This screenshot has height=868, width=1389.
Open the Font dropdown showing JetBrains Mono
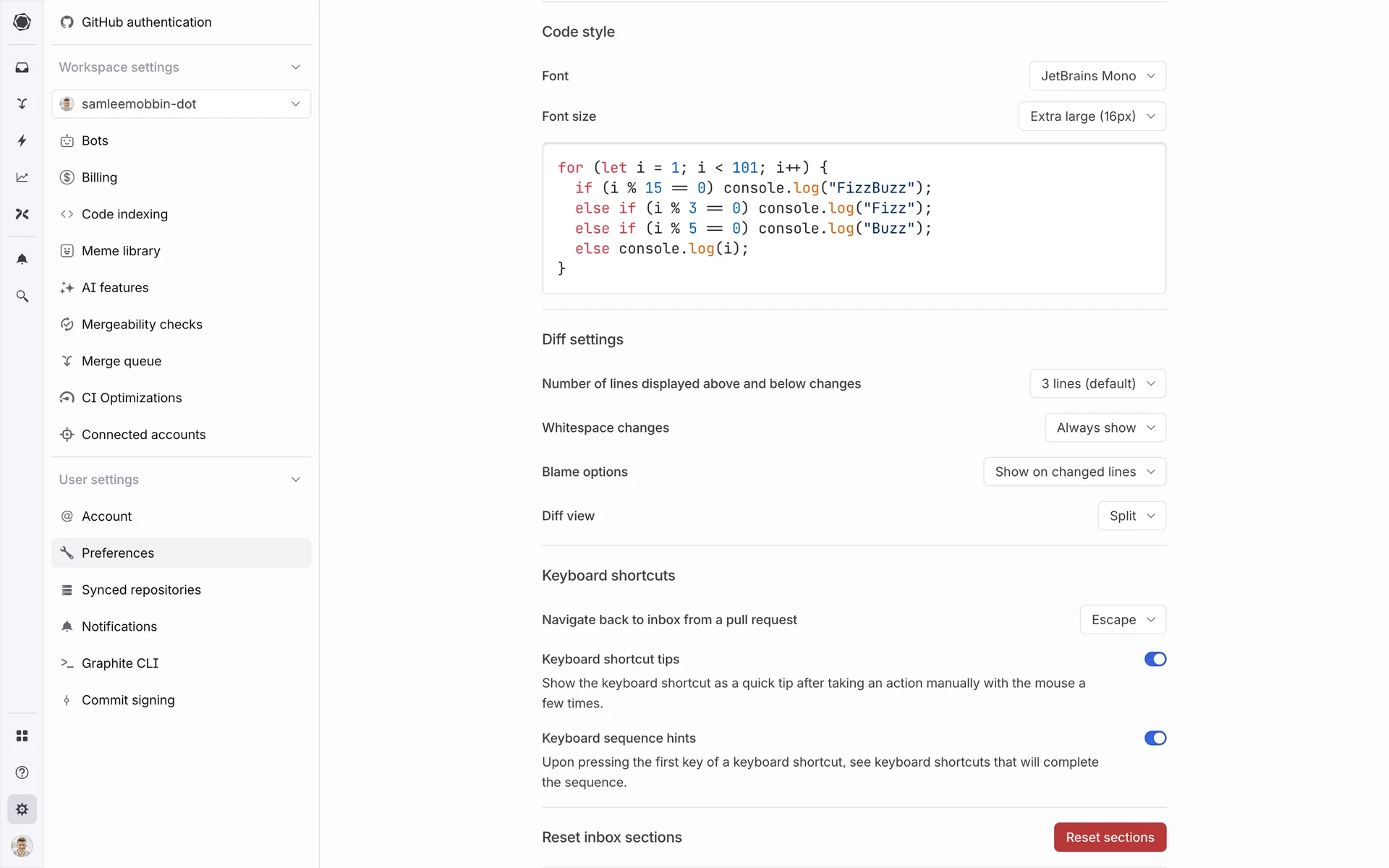click(x=1097, y=76)
